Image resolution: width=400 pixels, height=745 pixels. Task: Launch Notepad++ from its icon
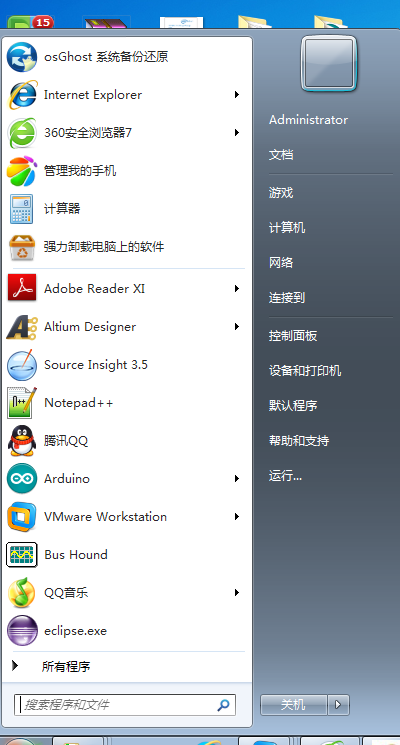(x=22, y=403)
